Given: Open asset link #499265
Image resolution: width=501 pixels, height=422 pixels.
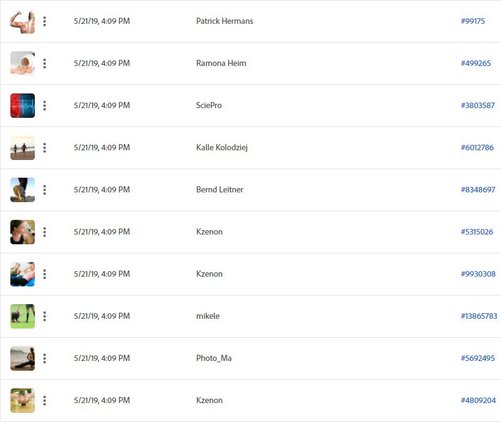Looking at the screenshot, I should tap(476, 63).
